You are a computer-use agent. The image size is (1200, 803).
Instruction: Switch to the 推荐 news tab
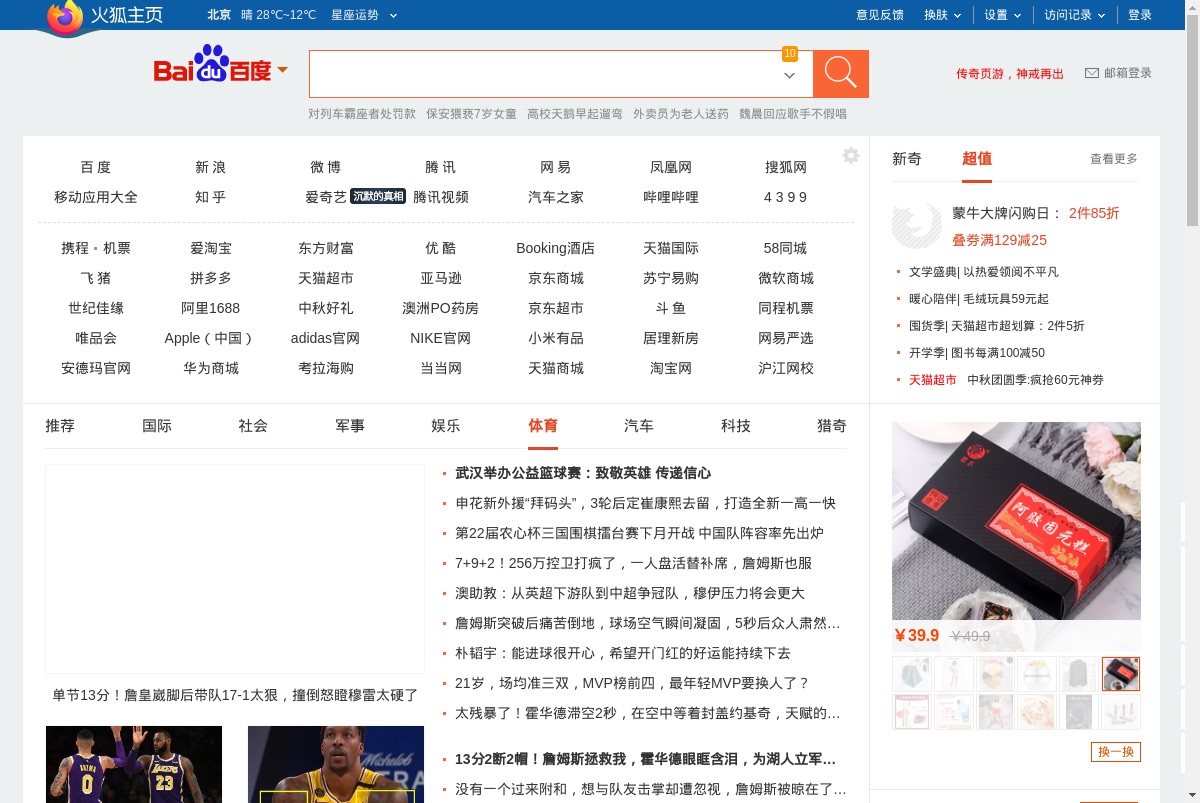click(x=60, y=426)
